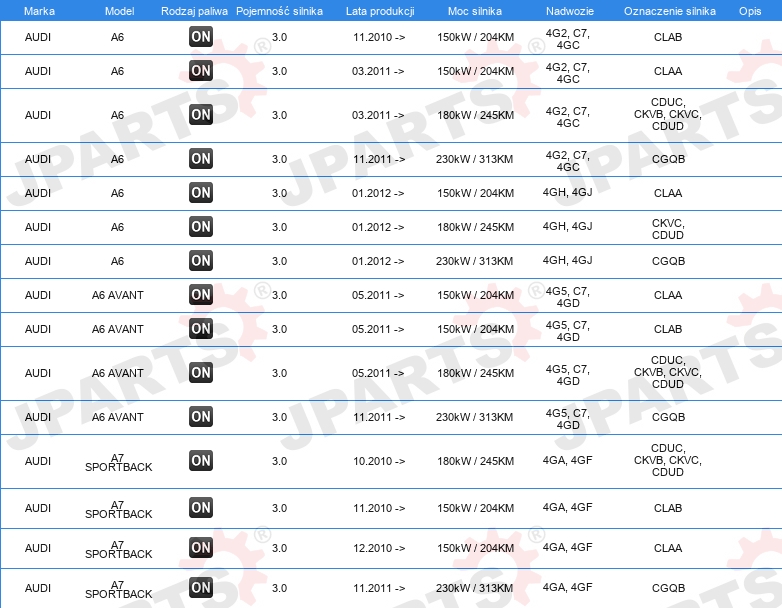Click A6 AVANT model in 150kW CLAA row

tap(118, 295)
